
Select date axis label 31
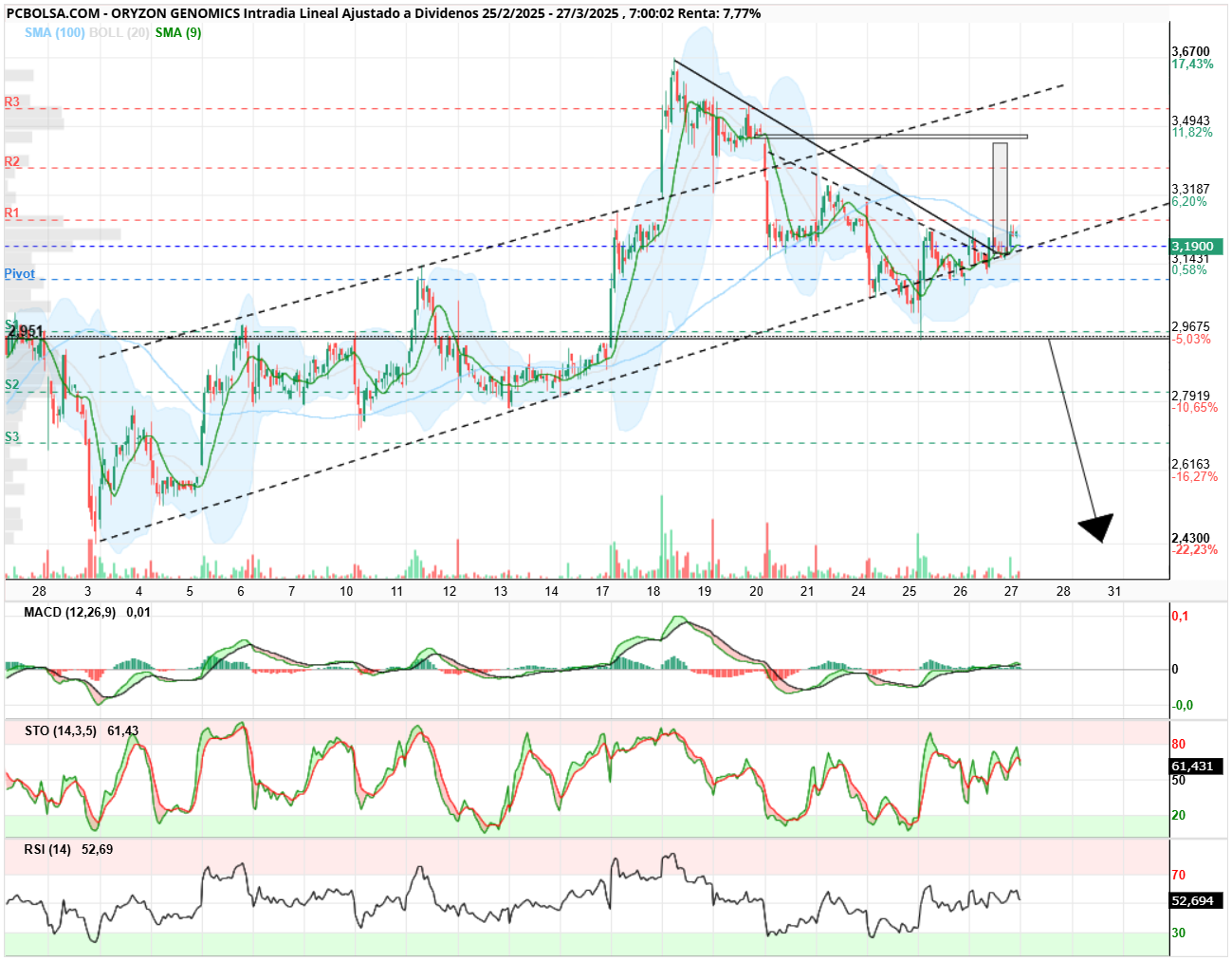click(x=1114, y=591)
